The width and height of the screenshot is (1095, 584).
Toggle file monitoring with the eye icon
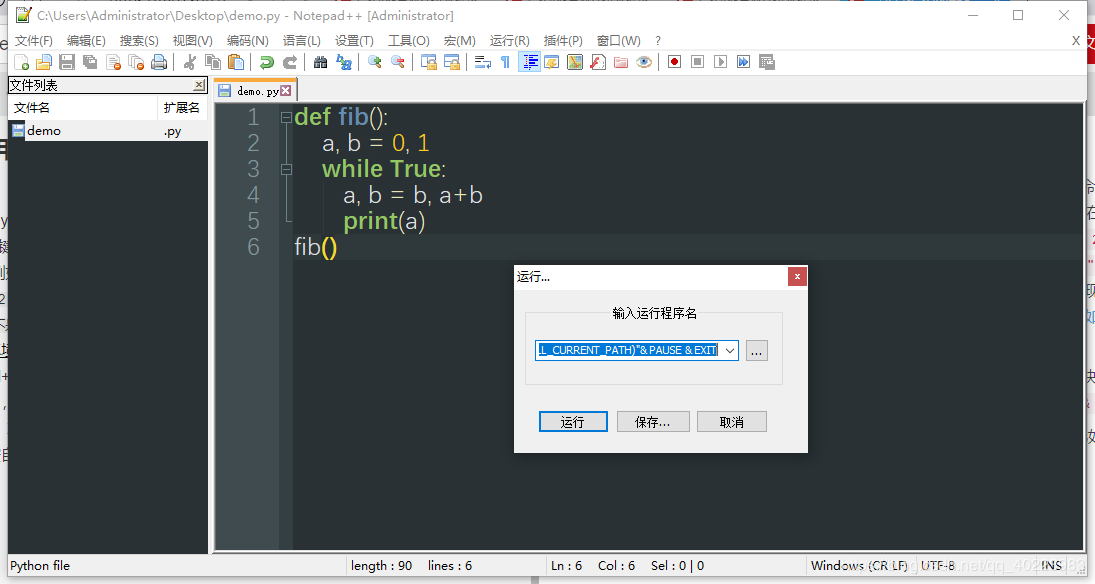pos(644,62)
